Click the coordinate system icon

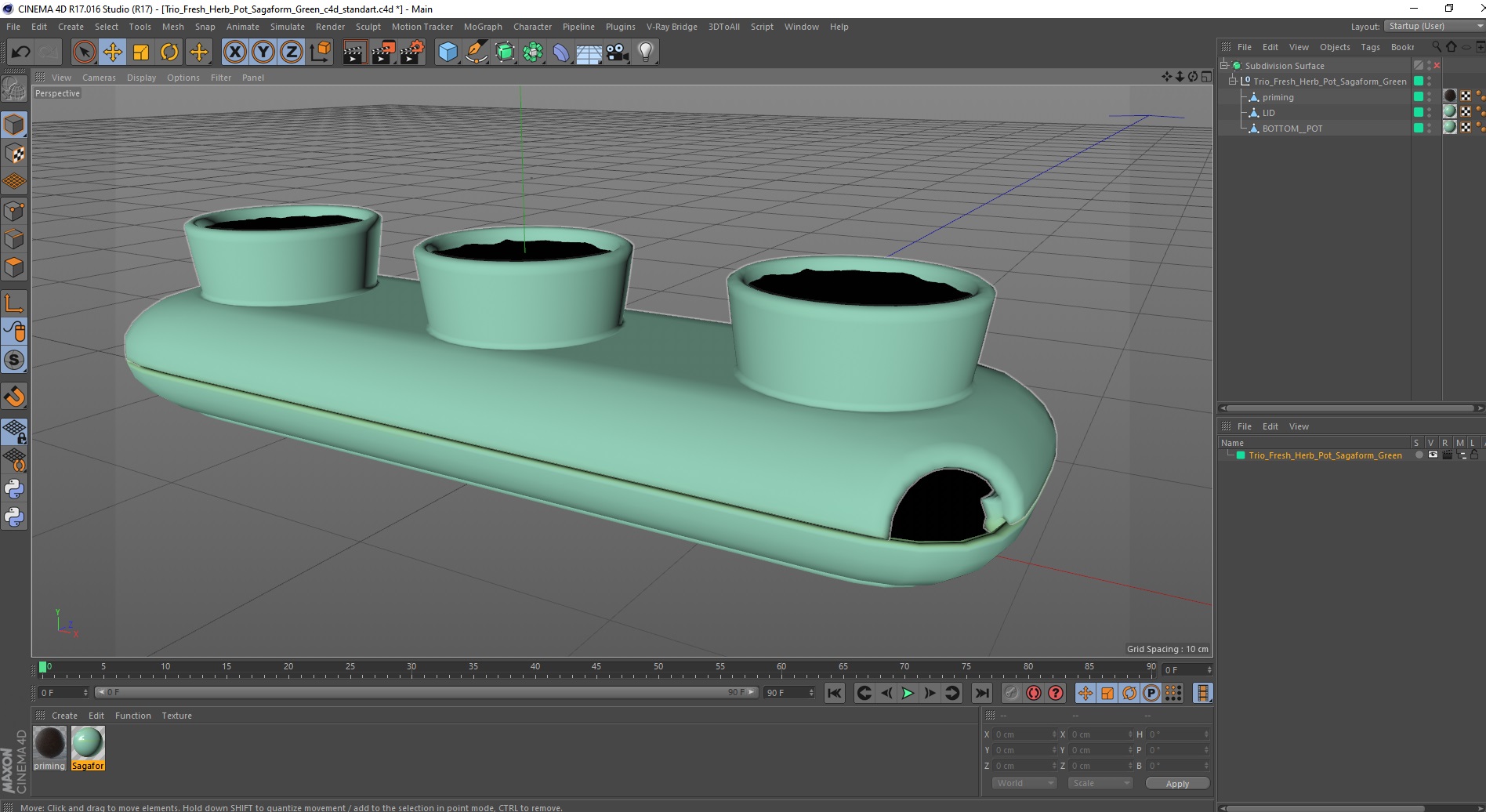coord(320,53)
